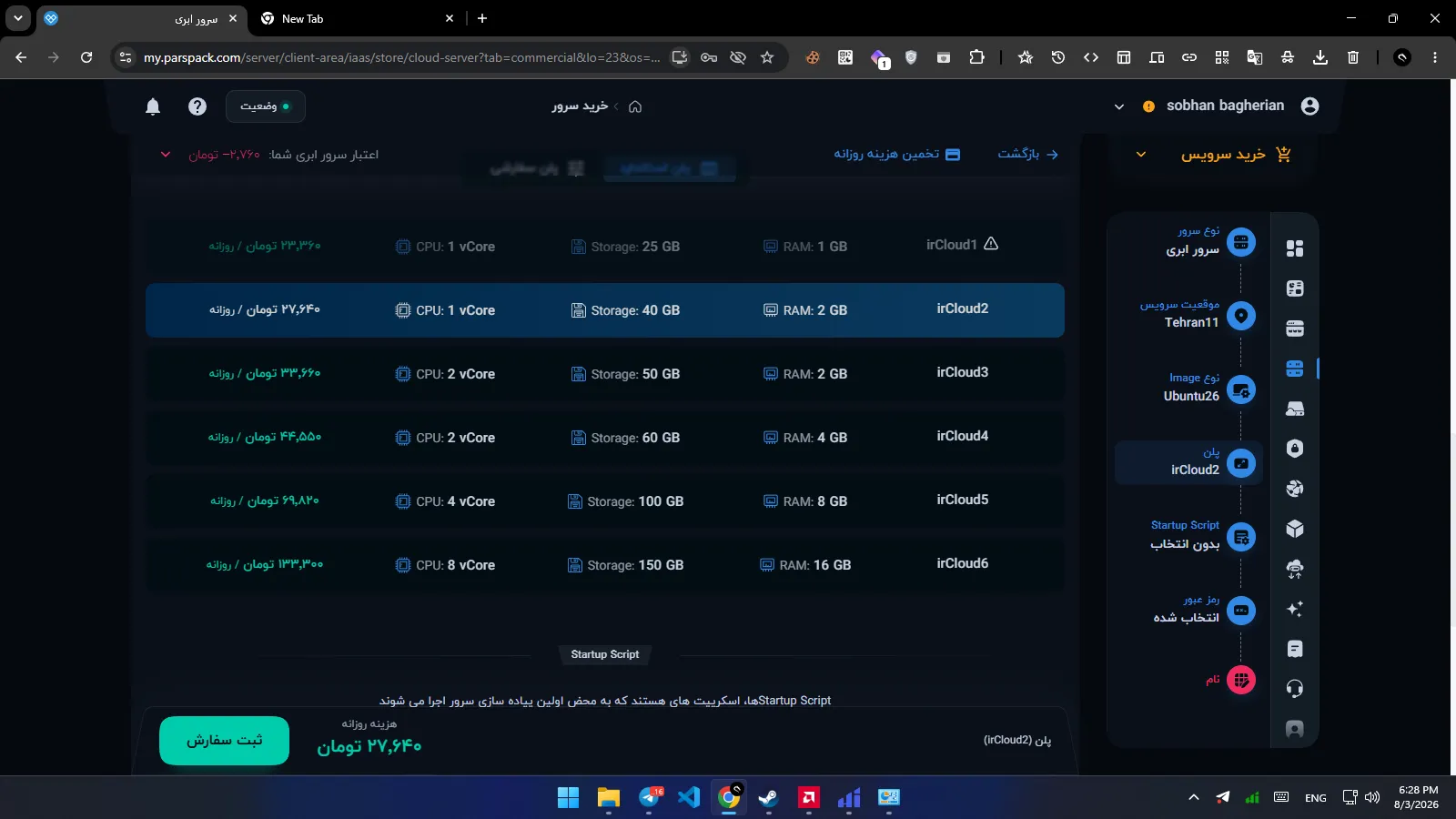1456x819 pixels.
Task: Select the red name (نام) step icon
Action: [1241, 680]
